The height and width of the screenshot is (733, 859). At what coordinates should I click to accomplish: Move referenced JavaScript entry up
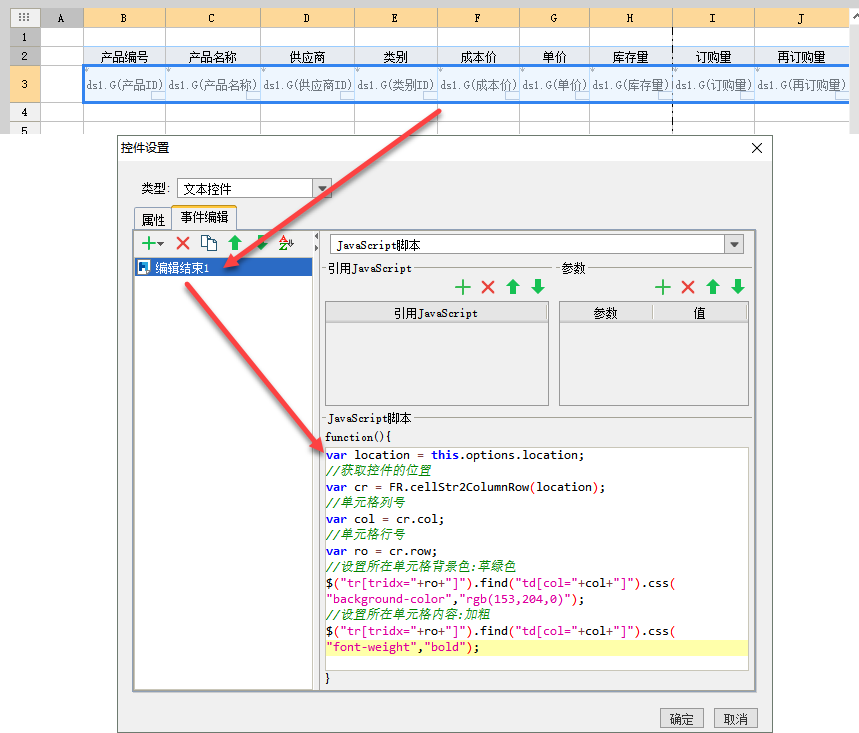tap(513, 287)
